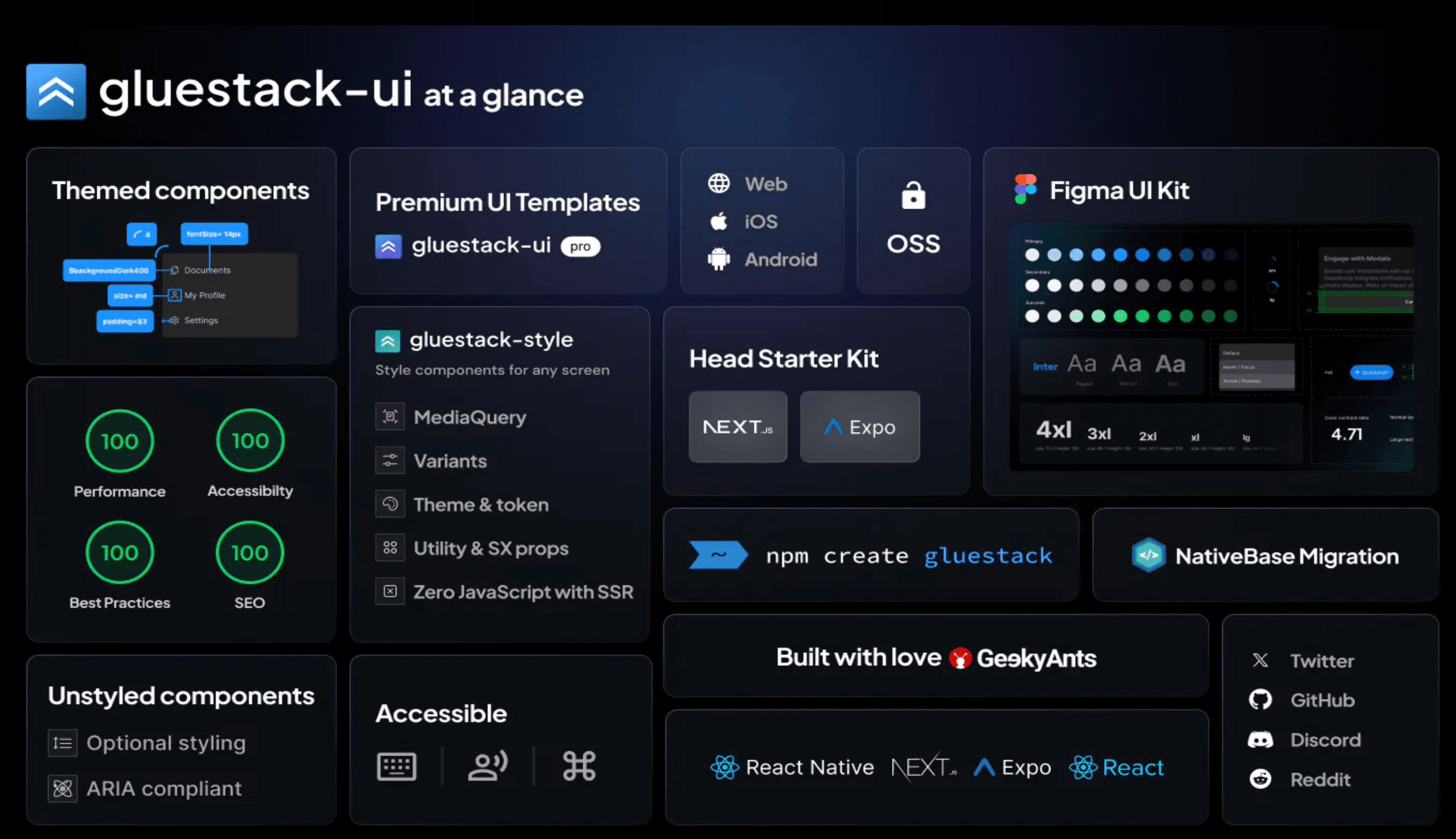The width and height of the screenshot is (1456, 839).
Task: Select My Profile in themed components menu
Action: click(x=204, y=295)
